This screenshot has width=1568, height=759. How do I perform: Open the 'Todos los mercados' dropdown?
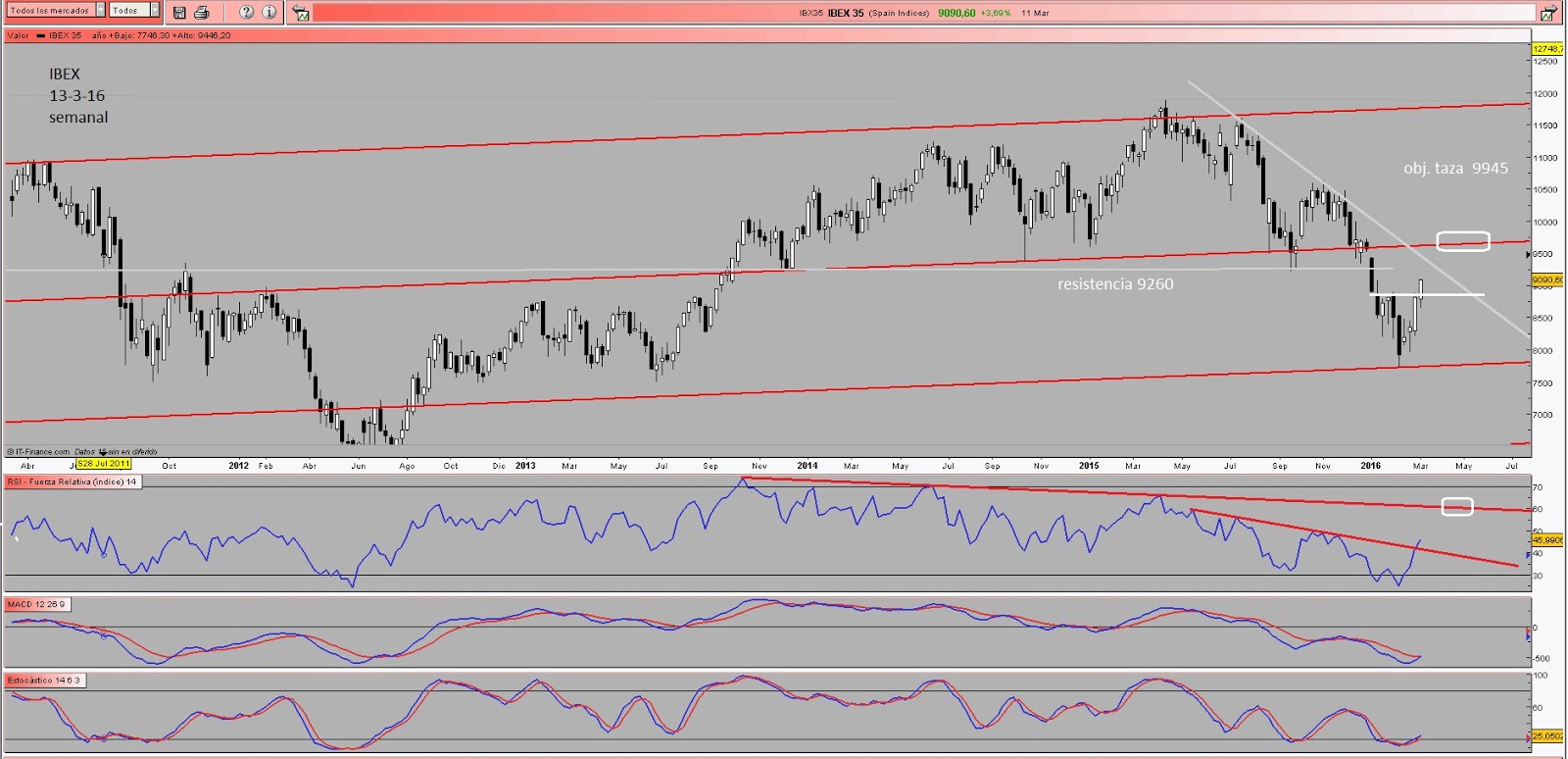pos(57,11)
